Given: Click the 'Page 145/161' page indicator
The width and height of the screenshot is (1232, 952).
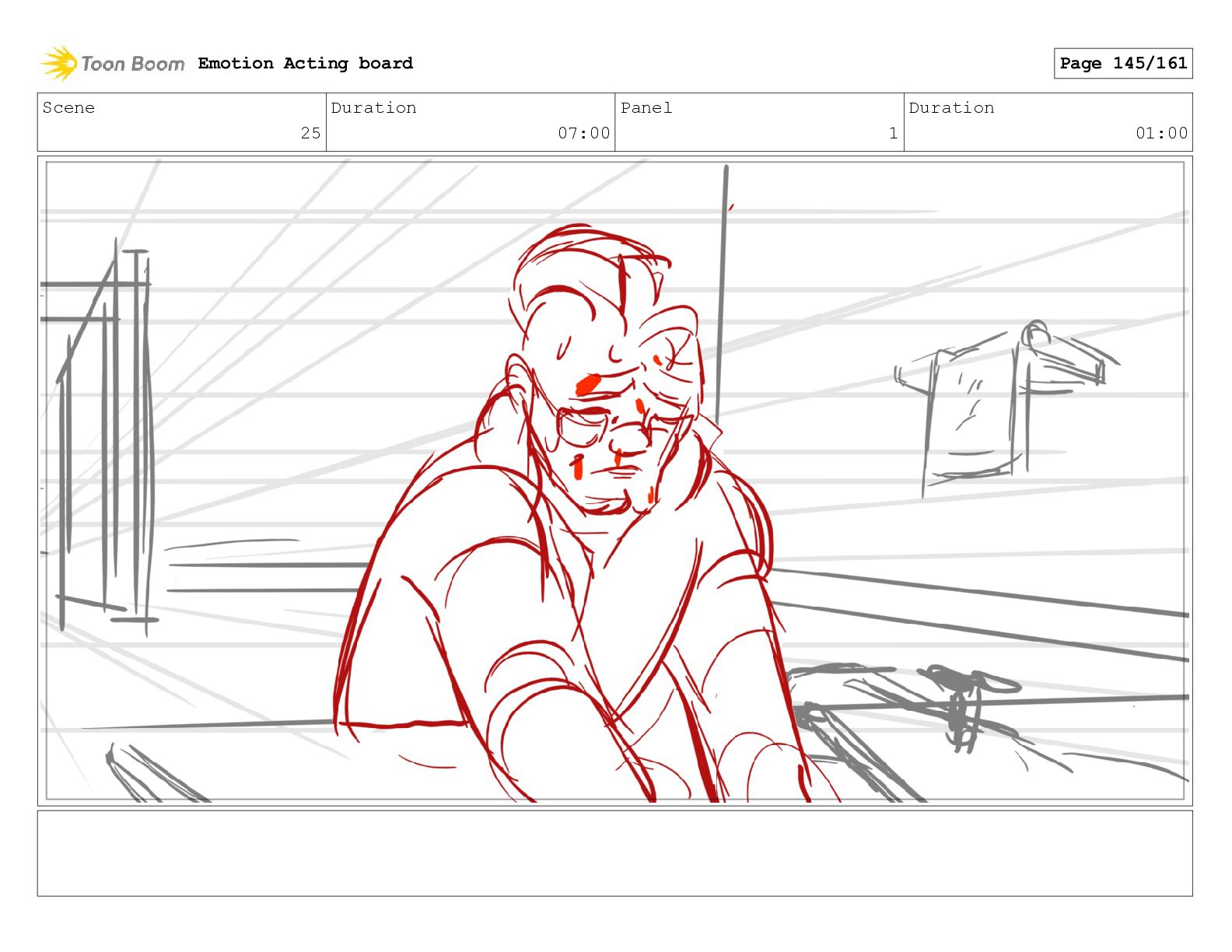Looking at the screenshot, I should pyautogui.click(x=1123, y=63).
